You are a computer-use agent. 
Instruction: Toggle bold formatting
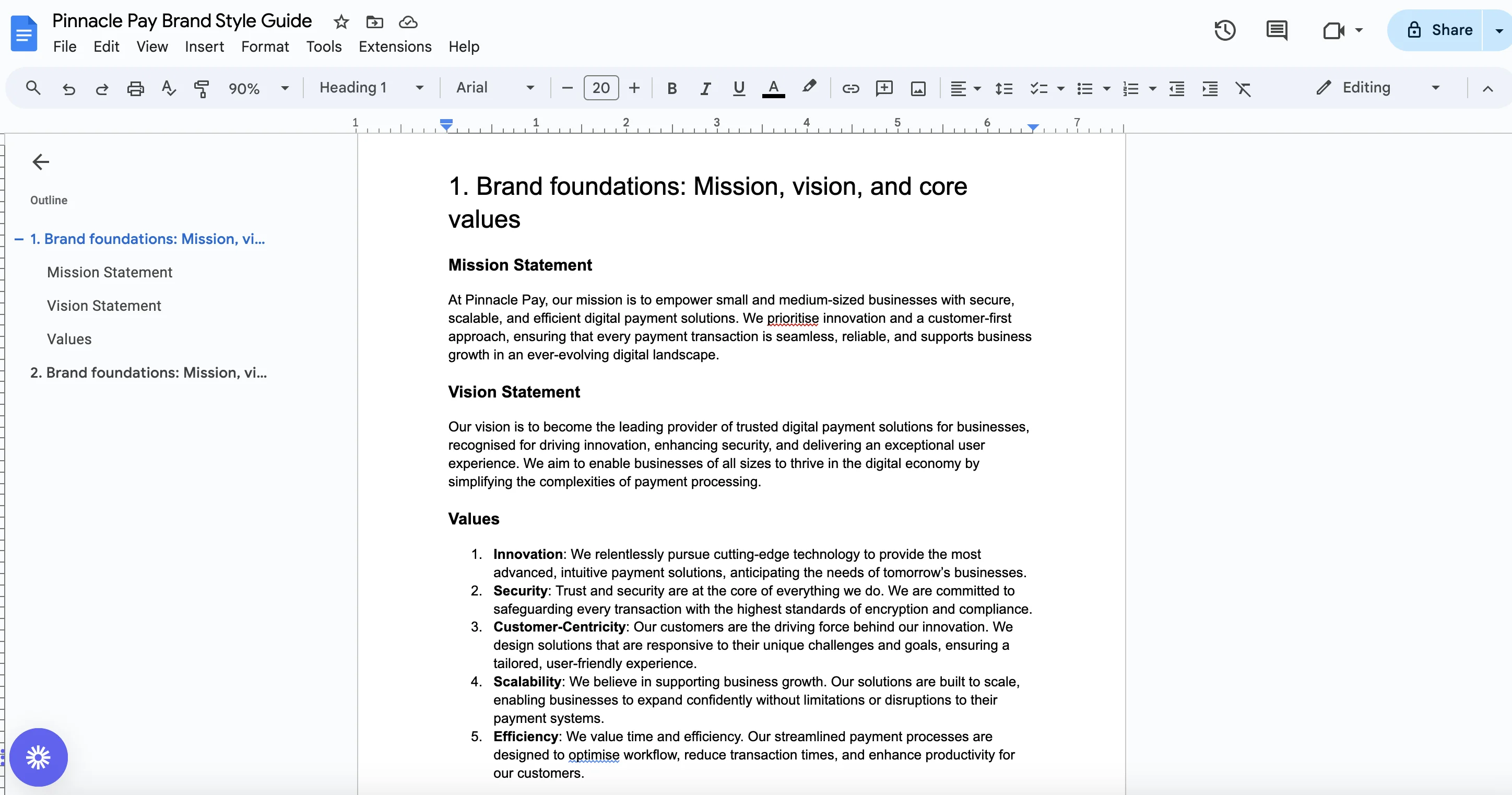pos(672,88)
